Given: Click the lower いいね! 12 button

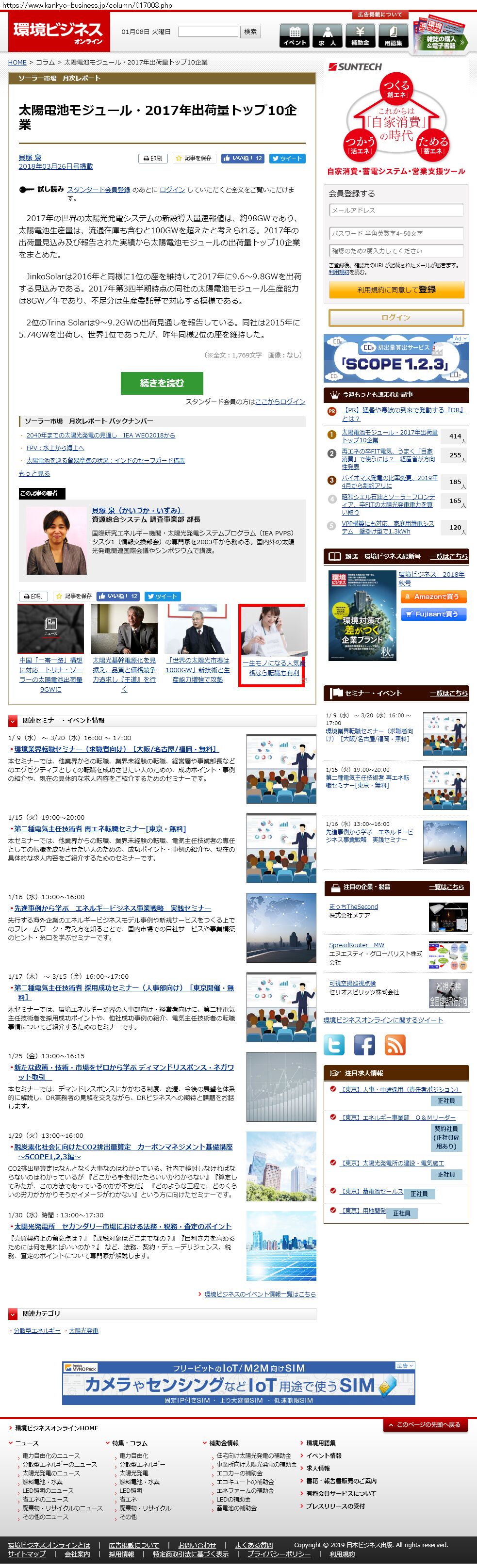Looking at the screenshot, I should pyautogui.click(x=118, y=597).
